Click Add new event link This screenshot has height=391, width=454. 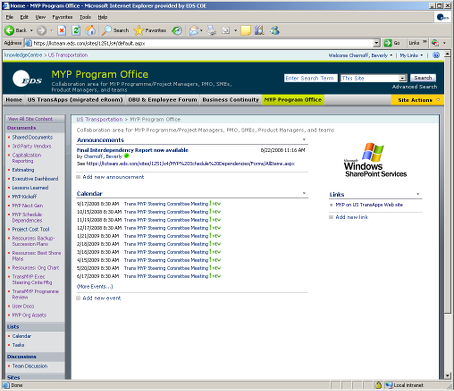[102, 298]
